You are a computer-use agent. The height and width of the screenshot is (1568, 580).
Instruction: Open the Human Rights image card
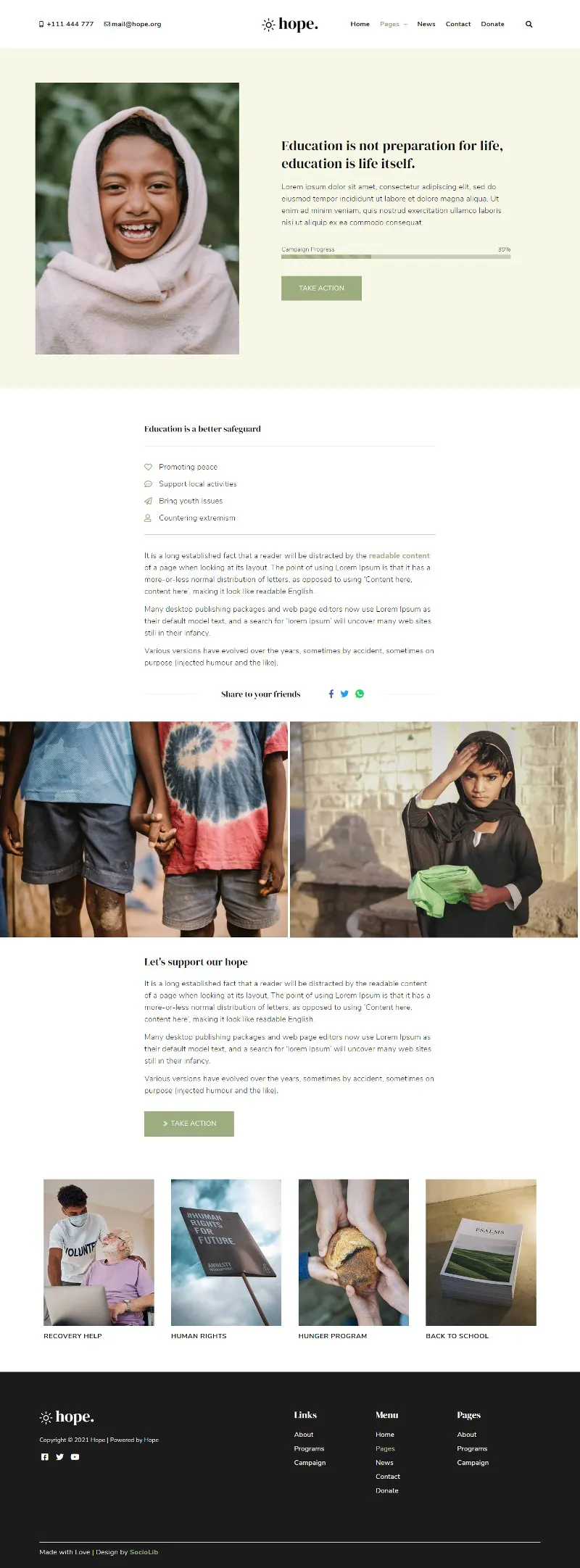coord(226,1252)
